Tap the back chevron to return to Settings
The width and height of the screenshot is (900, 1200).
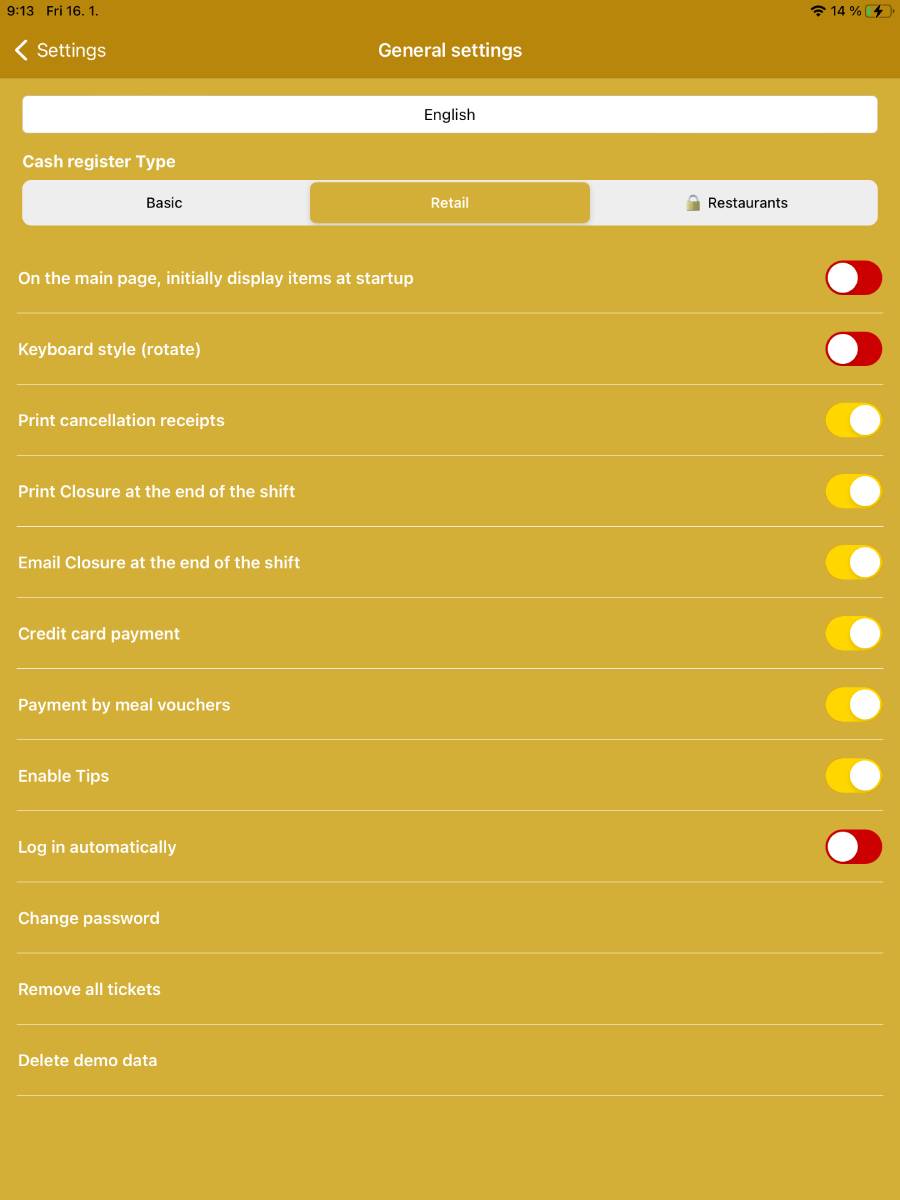click(x=20, y=50)
